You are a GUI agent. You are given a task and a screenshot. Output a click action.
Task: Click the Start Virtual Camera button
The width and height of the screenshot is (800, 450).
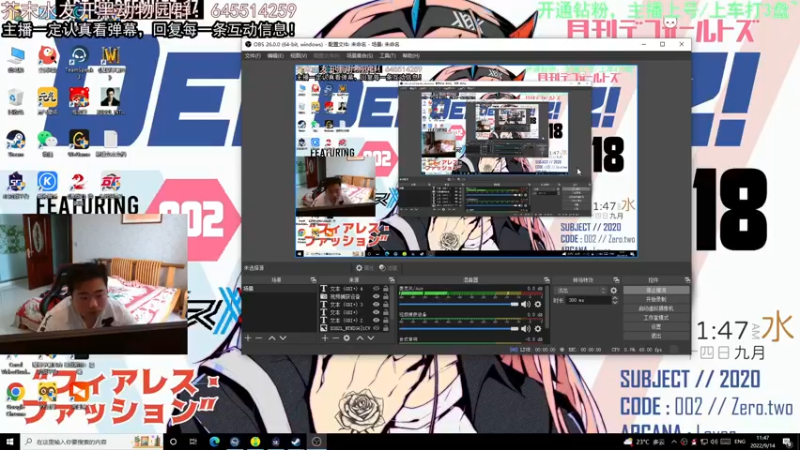656,309
